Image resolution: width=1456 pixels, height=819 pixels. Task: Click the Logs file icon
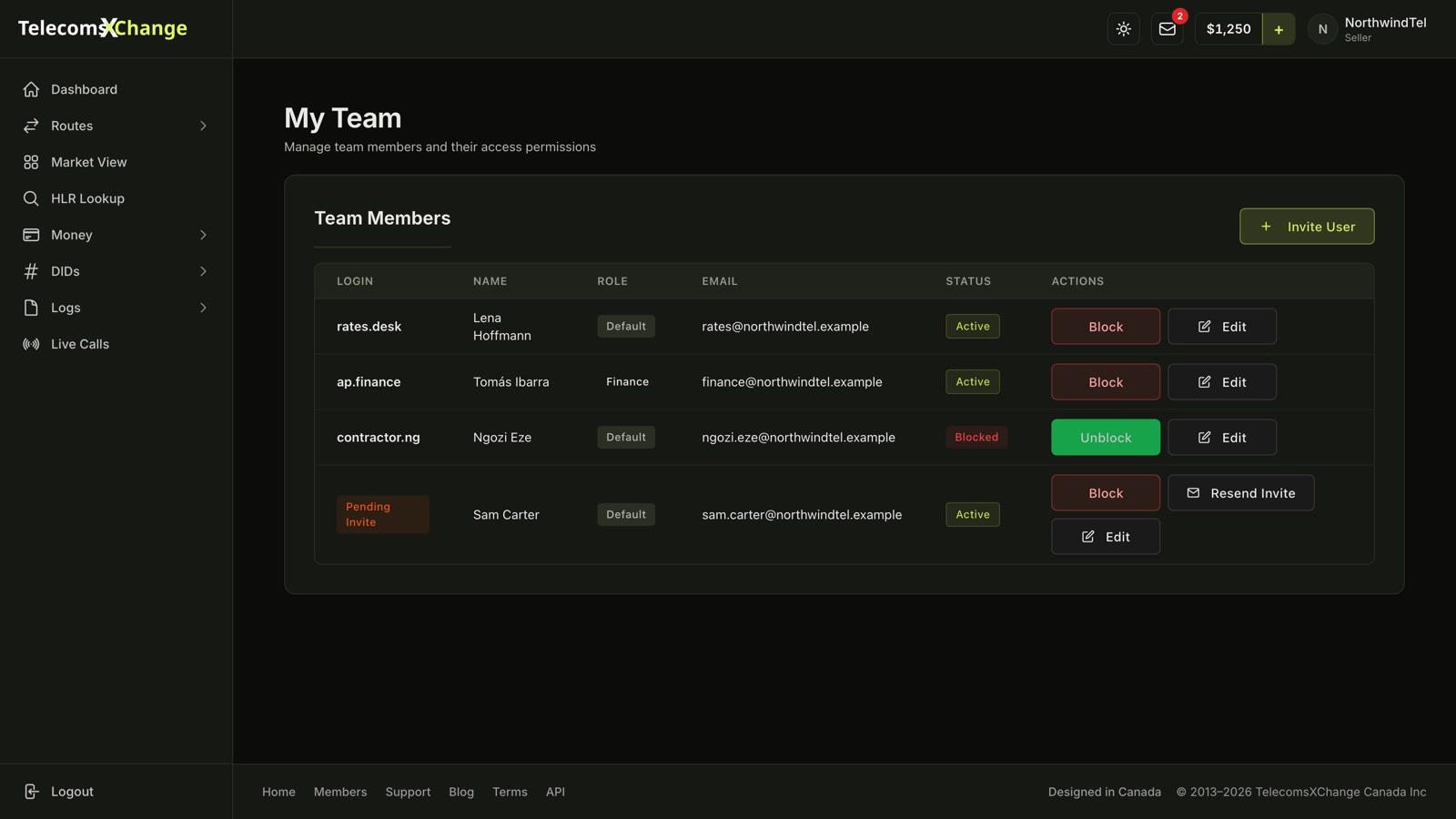coord(31,308)
